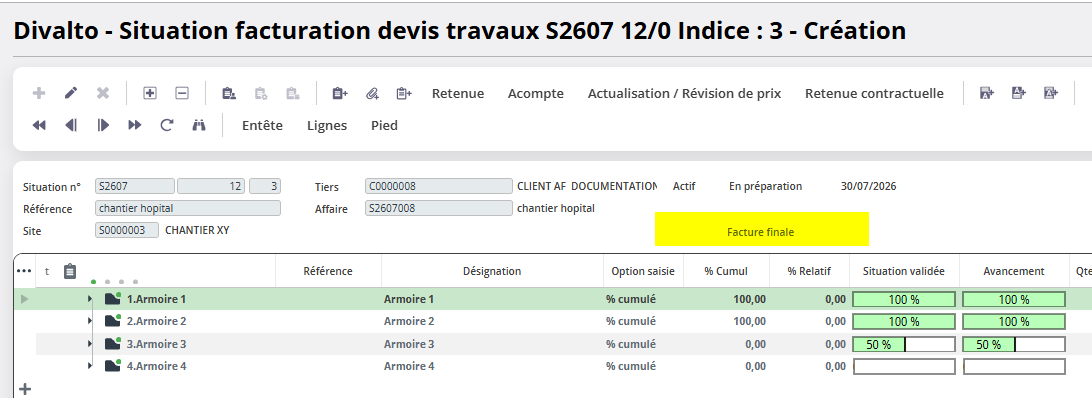This screenshot has width=1092, height=398.
Task: Click the indice field showing 3
Action: pyautogui.click(x=265, y=186)
